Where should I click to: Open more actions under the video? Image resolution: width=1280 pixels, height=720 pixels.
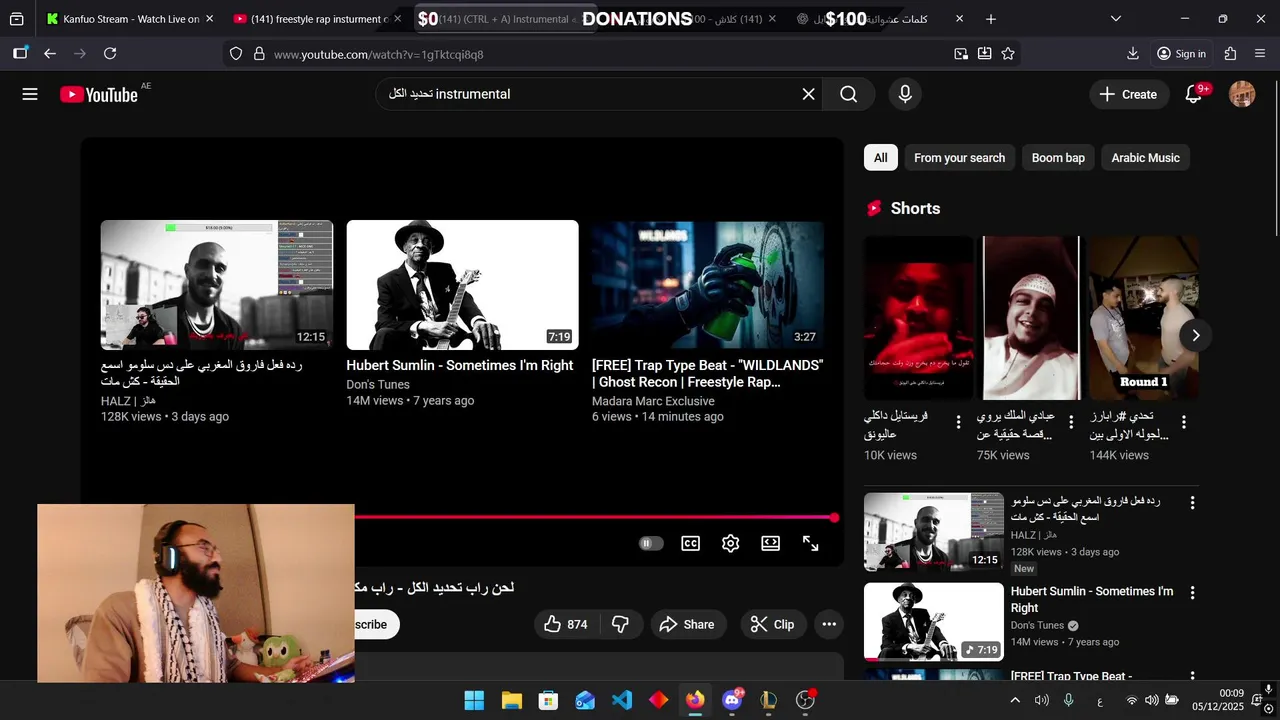pyautogui.click(x=829, y=624)
